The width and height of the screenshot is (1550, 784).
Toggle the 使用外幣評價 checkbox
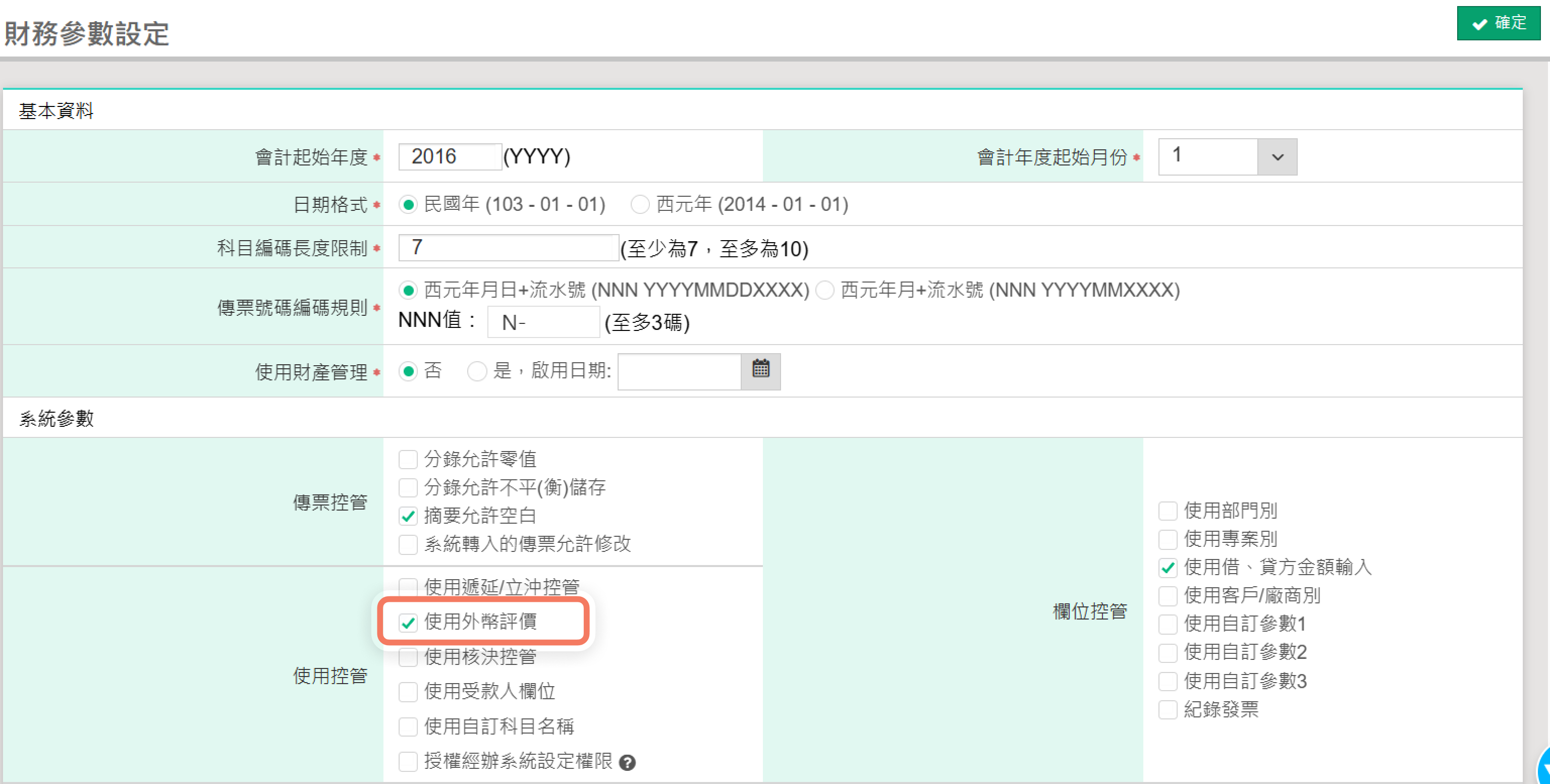coord(408,622)
